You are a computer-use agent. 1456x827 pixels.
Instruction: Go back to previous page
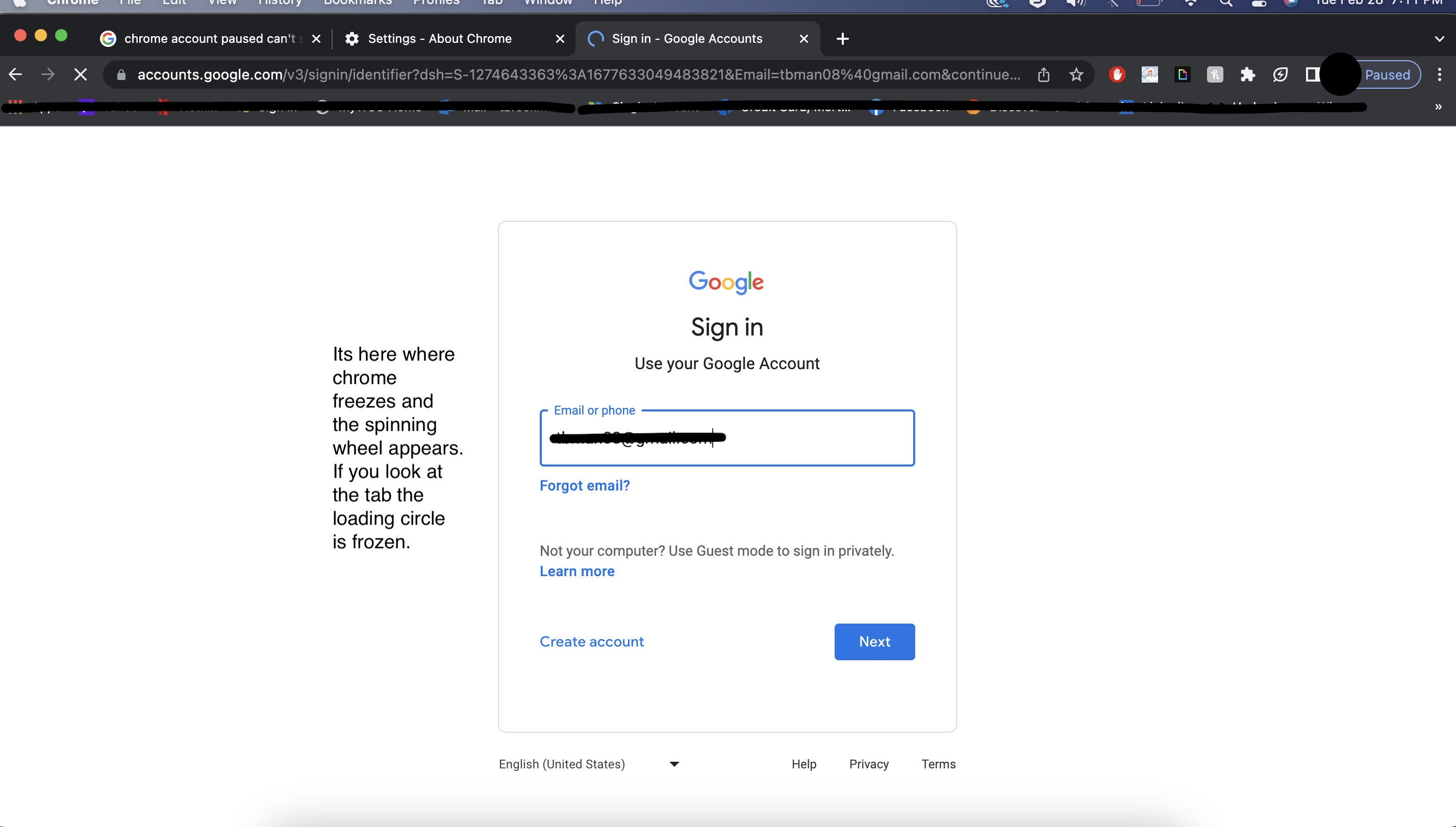[15, 74]
